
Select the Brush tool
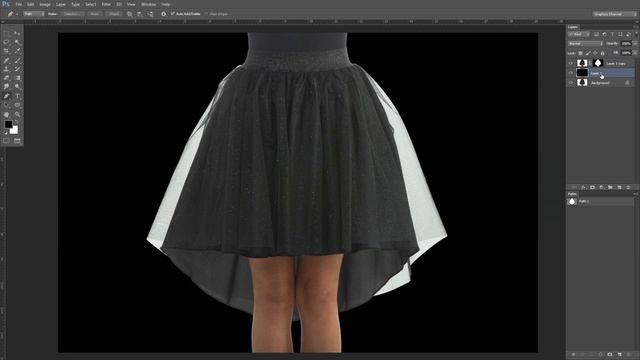17,60
